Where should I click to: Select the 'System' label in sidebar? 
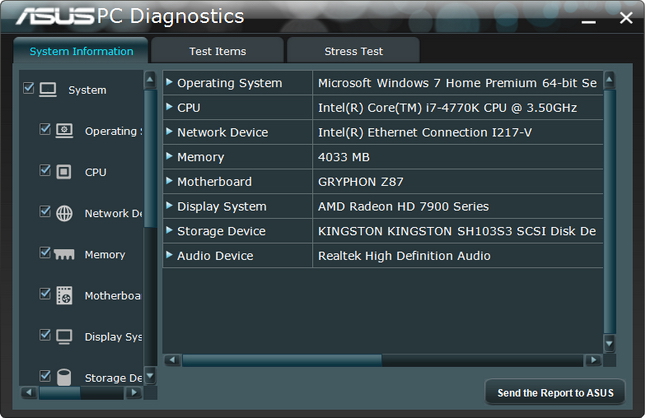(87, 90)
